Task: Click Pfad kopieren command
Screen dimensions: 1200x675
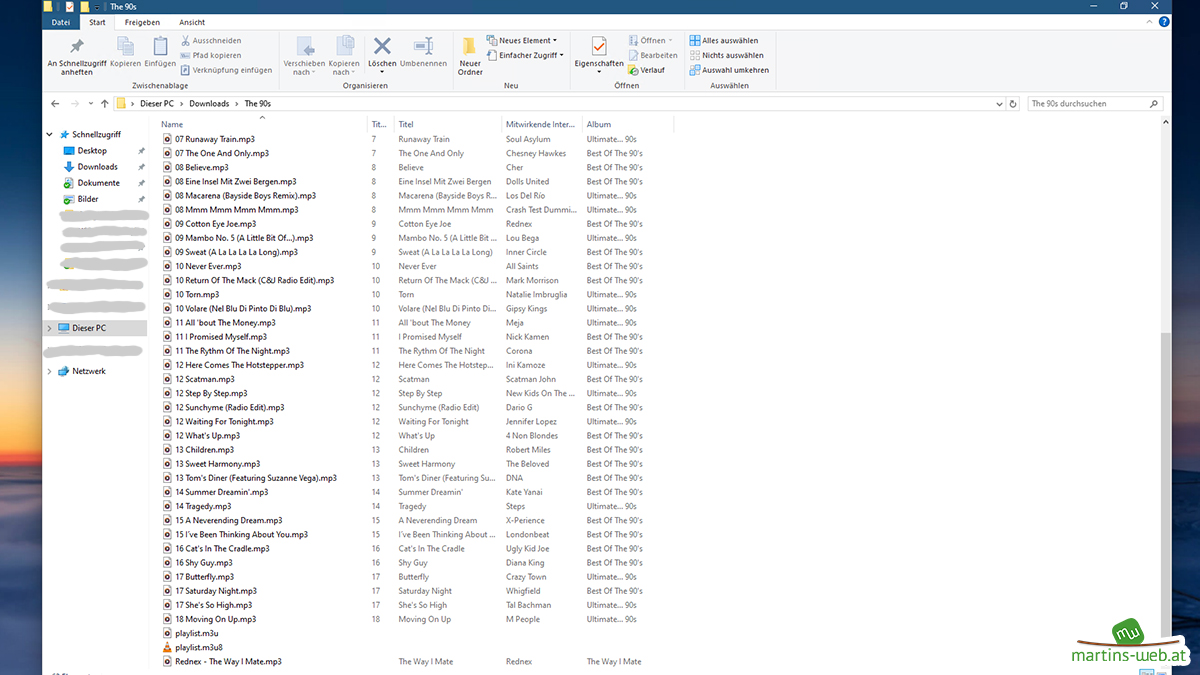Action: pos(211,55)
